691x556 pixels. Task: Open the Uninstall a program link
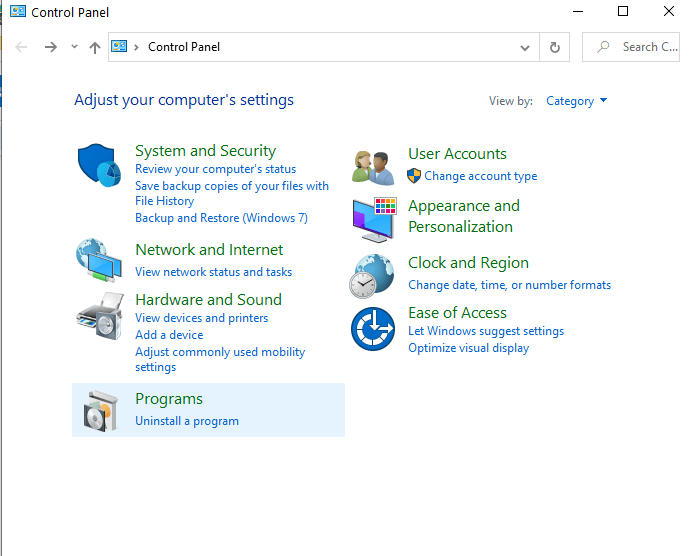click(x=187, y=421)
